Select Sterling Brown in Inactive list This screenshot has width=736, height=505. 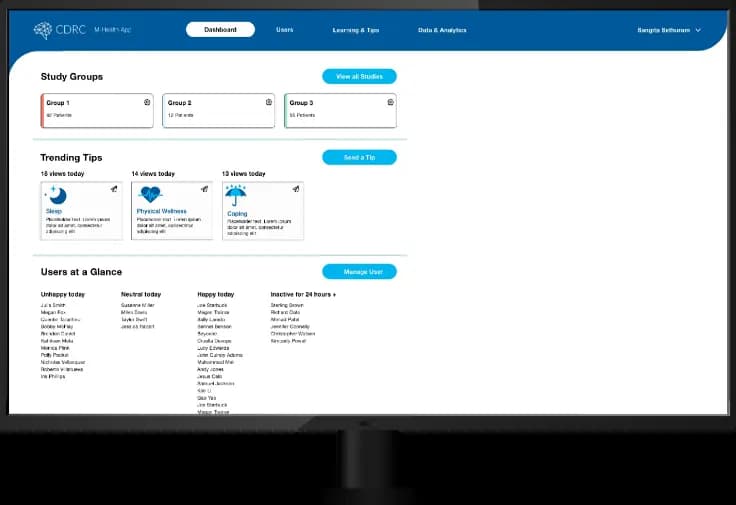287,305
